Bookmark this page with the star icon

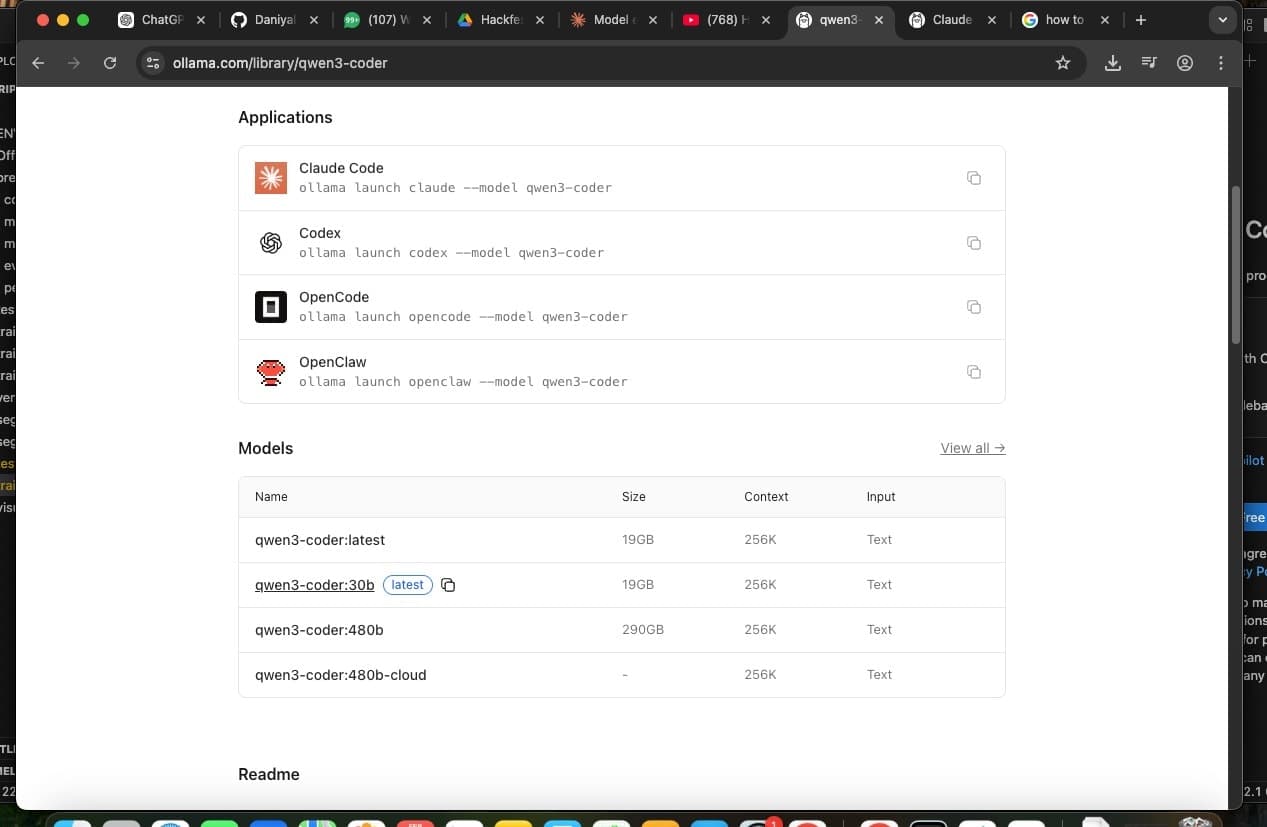(1063, 63)
